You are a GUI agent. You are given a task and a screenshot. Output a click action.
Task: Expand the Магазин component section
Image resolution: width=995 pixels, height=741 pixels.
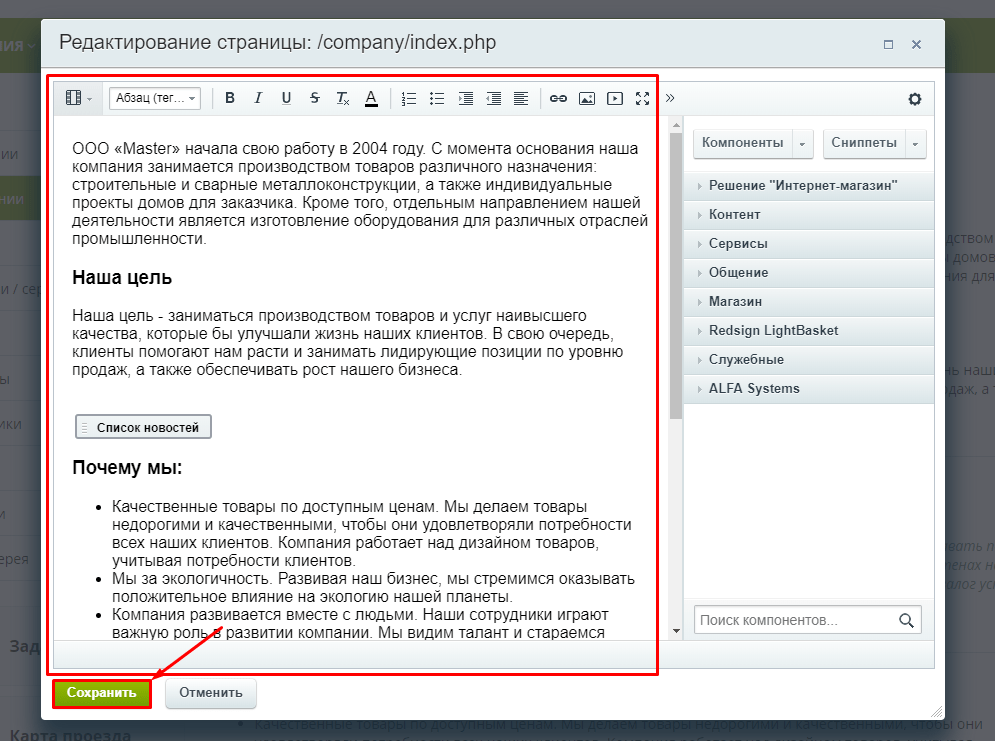pyautogui.click(x=735, y=302)
